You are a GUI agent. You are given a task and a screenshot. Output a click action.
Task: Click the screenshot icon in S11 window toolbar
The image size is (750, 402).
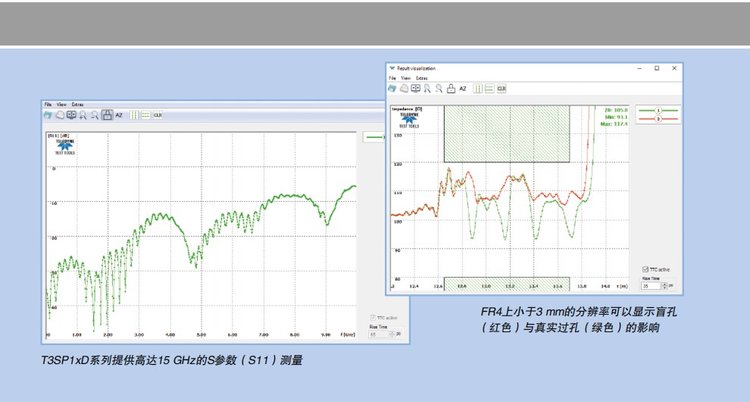tap(71, 115)
